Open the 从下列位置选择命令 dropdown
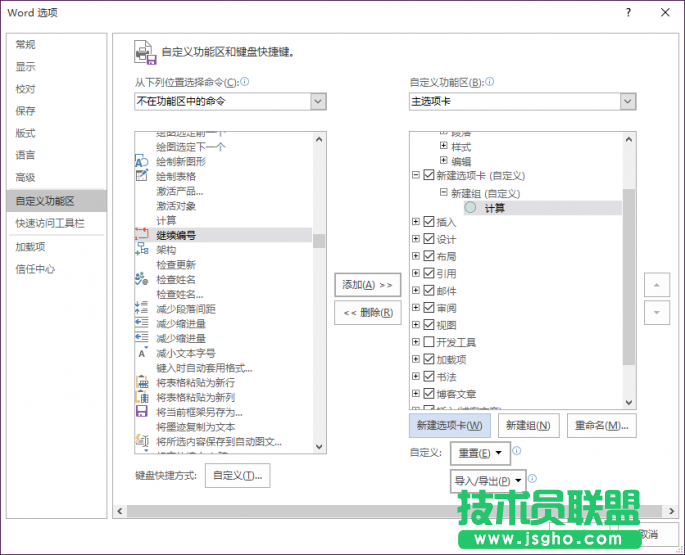The width and height of the screenshot is (685, 555). pyautogui.click(x=318, y=101)
